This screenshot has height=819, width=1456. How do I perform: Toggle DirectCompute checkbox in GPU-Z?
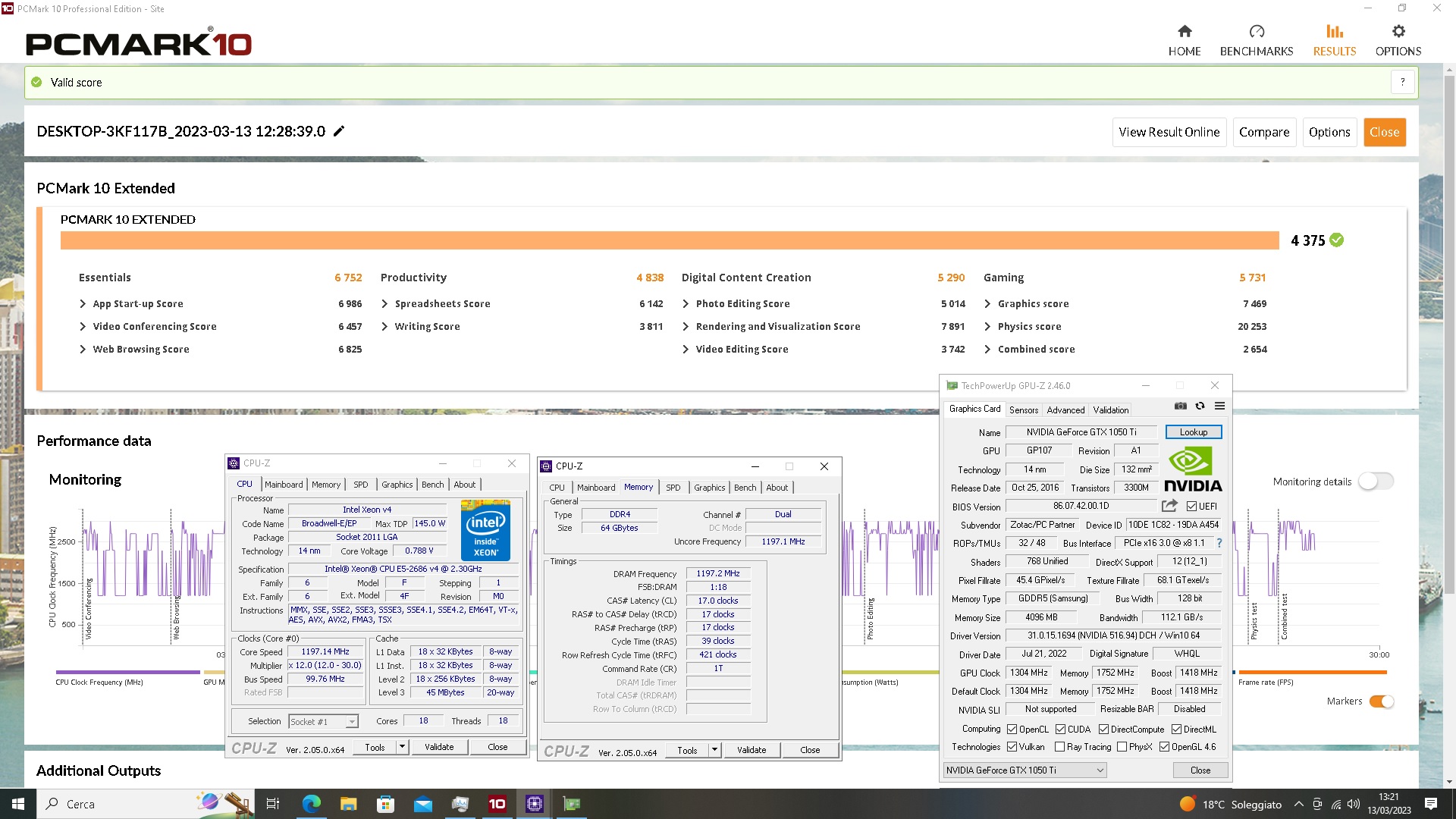click(1103, 730)
